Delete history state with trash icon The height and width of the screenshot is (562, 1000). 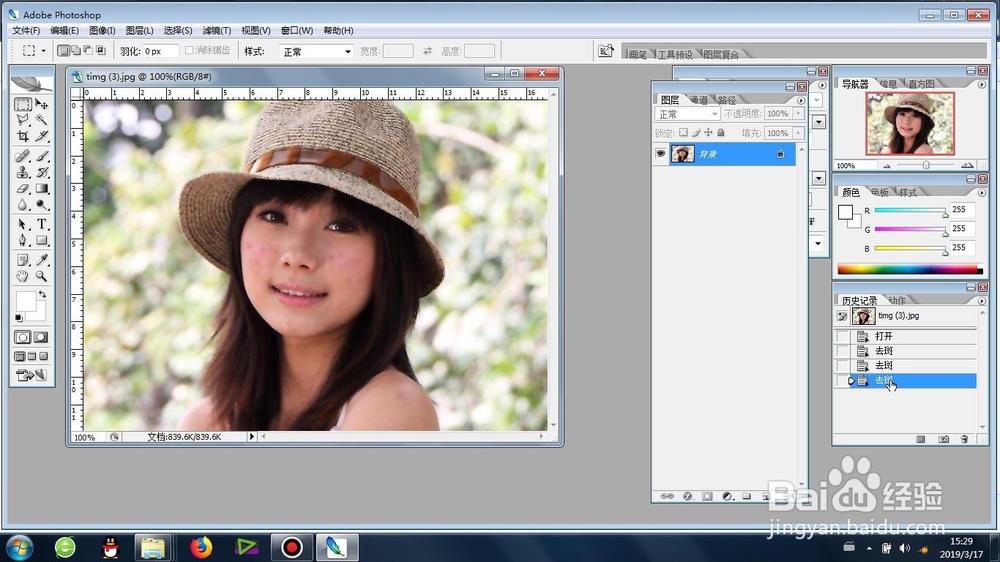964,439
